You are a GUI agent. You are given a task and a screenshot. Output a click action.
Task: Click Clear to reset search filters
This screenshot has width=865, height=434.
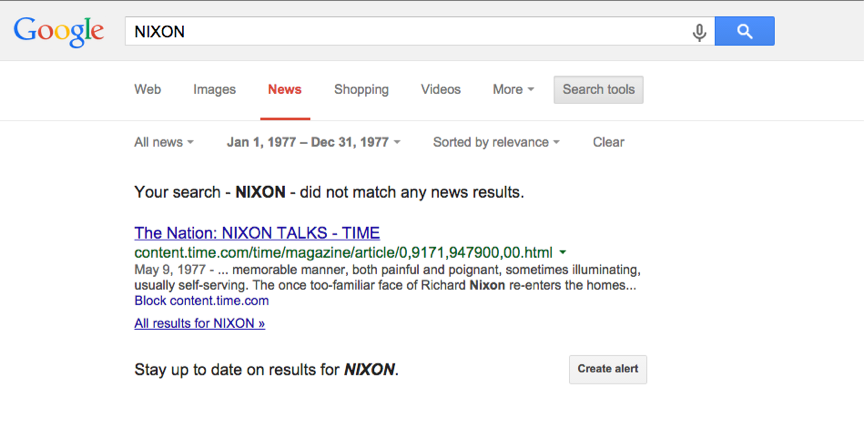[608, 142]
